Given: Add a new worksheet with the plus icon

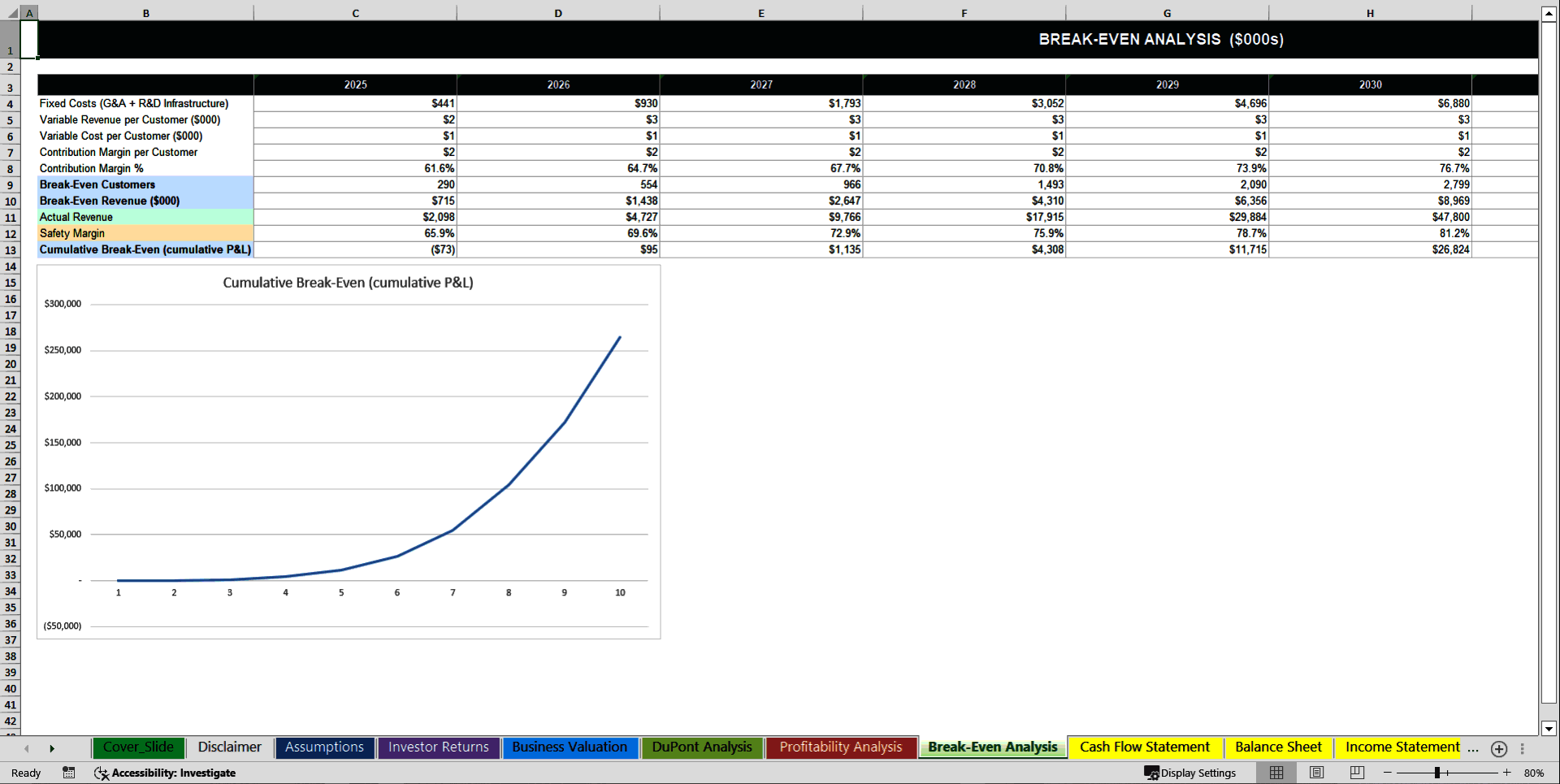Looking at the screenshot, I should pos(1499,749).
